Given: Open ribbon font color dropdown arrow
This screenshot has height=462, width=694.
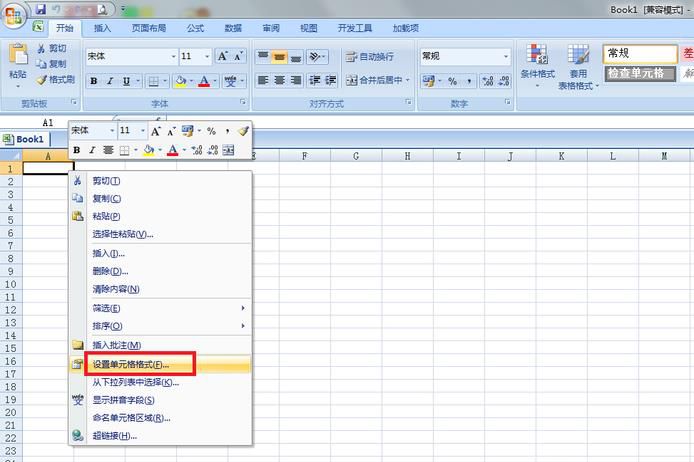Looking at the screenshot, I should click(215, 81).
